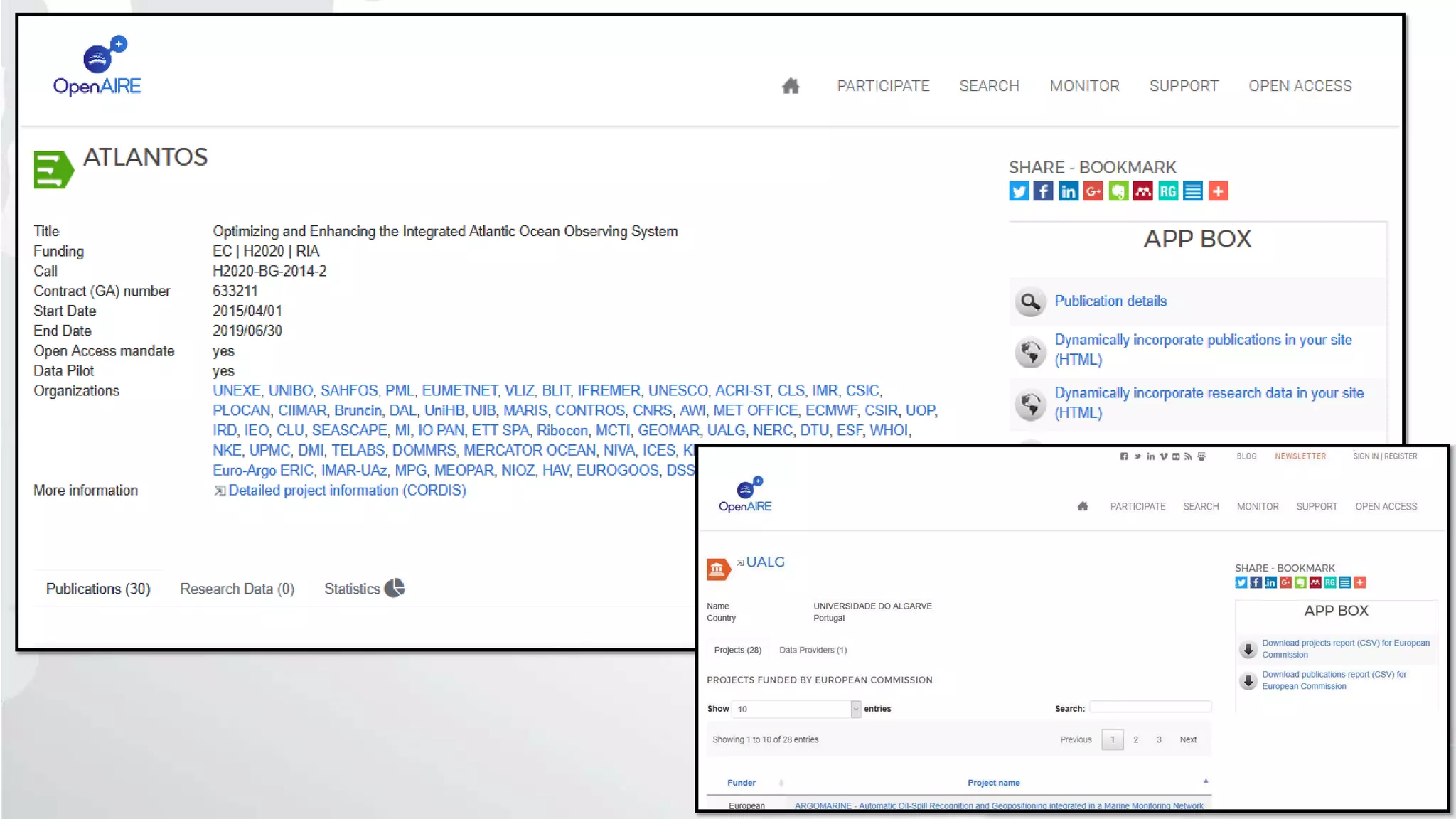Click the home icon in main navigation
The height and width of the screenshot is (819, 1456).
tap(791, 86)
